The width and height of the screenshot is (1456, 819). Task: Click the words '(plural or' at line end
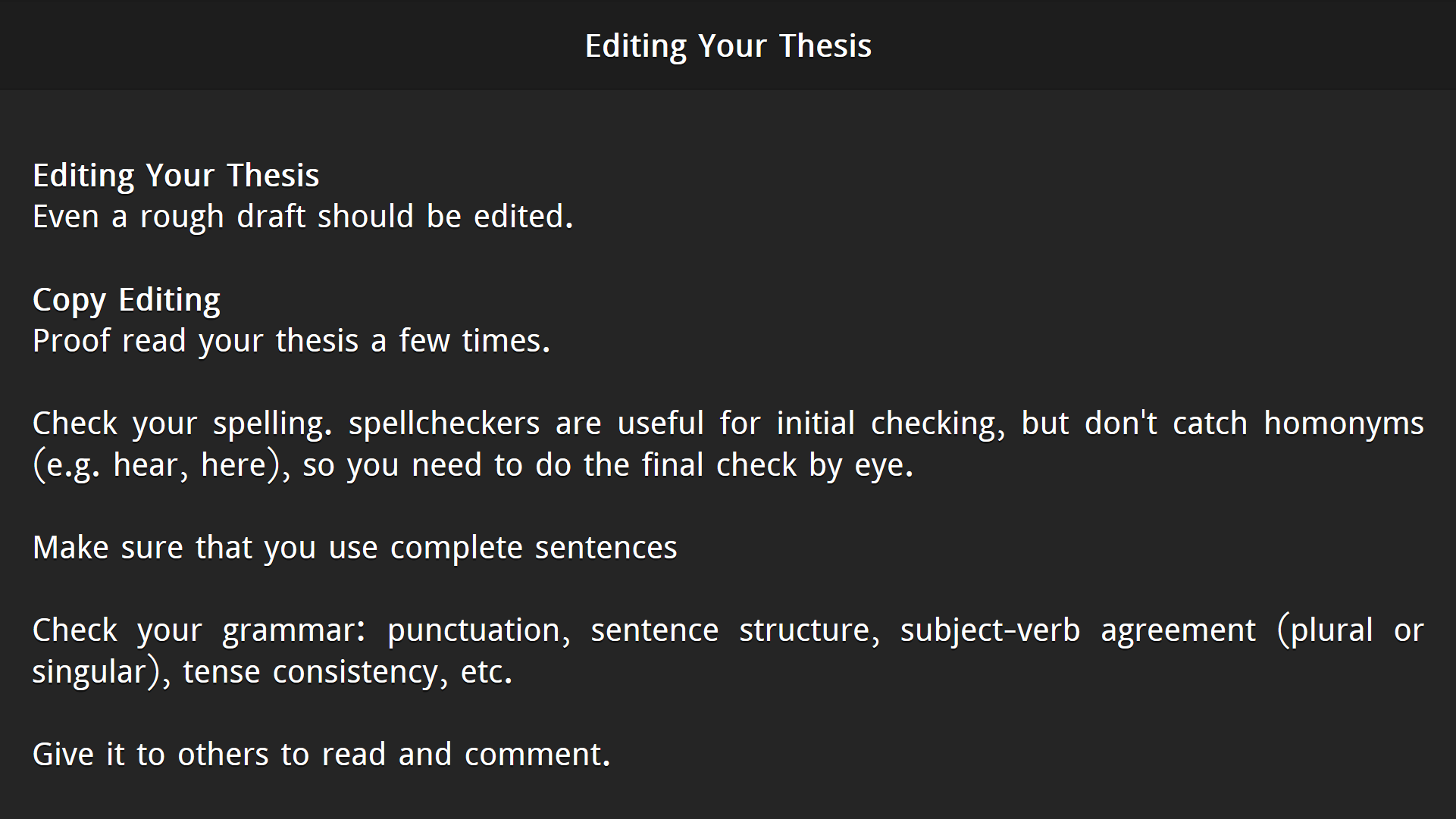coord(1351,630)
